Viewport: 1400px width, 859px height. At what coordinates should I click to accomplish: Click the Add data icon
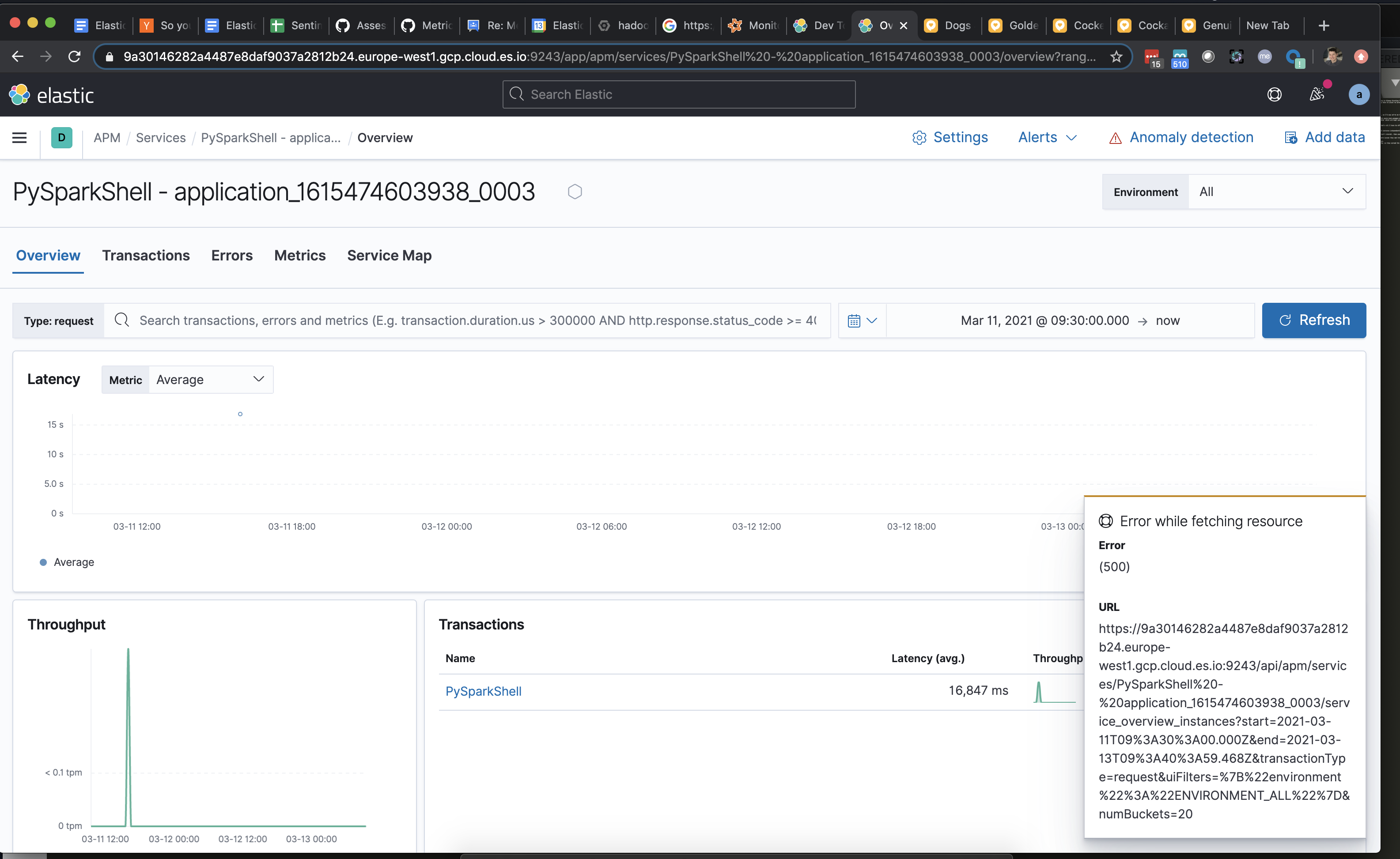click(x=1291, y=137)
